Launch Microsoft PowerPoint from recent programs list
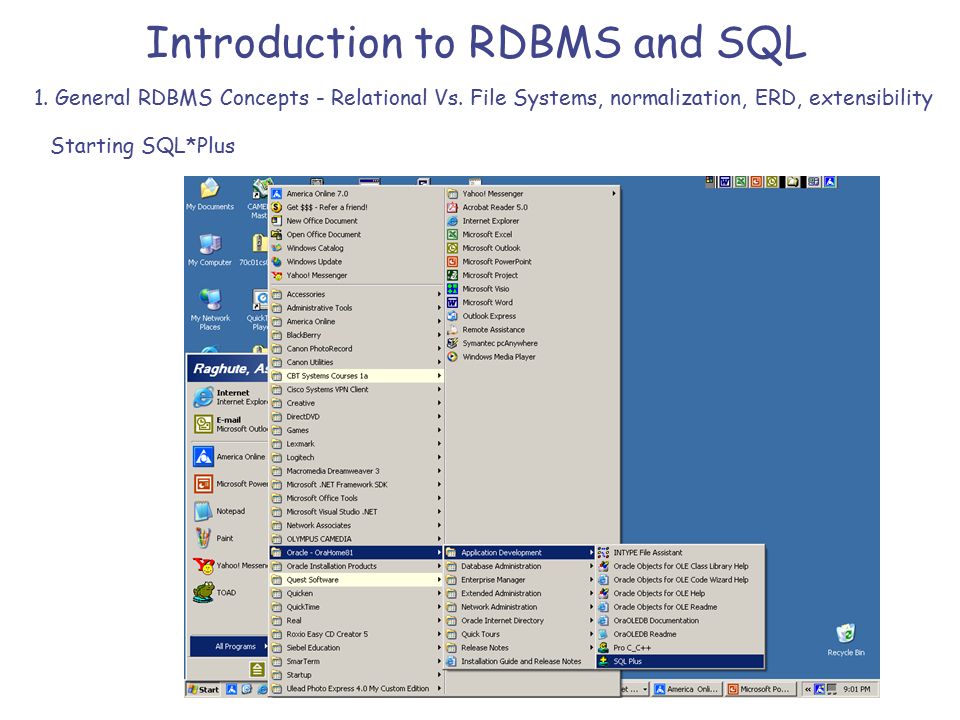Image resolution: width=960 pixels, height=720 pixels. coord(228,484)
